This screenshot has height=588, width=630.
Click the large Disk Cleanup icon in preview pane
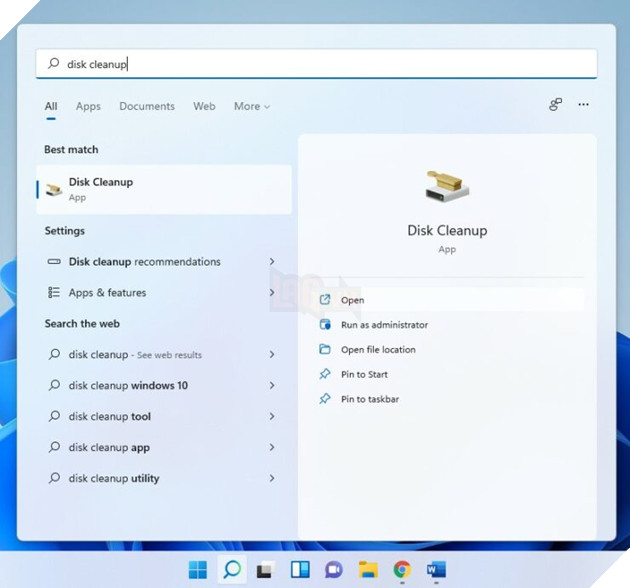tap(447, 186)
